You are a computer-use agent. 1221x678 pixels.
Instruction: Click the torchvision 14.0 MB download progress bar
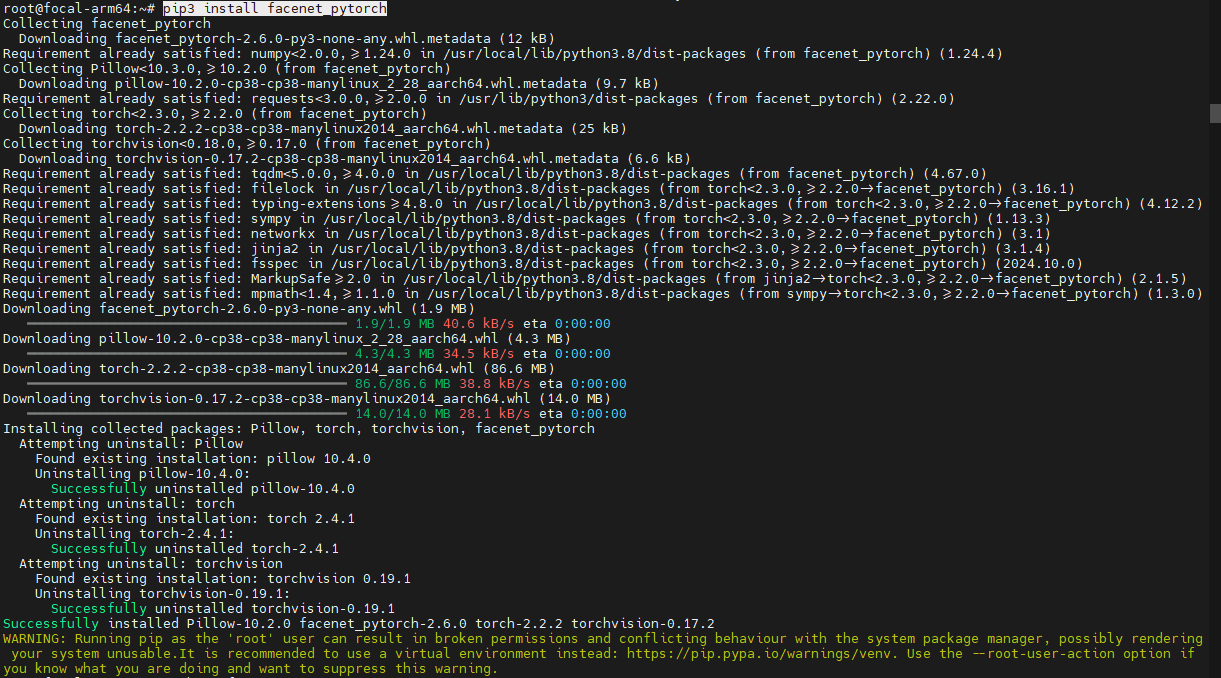pyautogui.click(x=186, y=414)
